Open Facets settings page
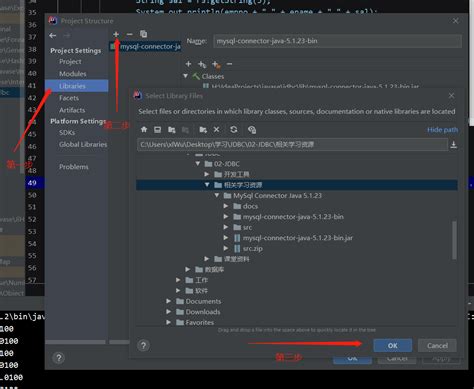Image resolution: width=474 pixels, height=389 pixels. coord(69,98)
